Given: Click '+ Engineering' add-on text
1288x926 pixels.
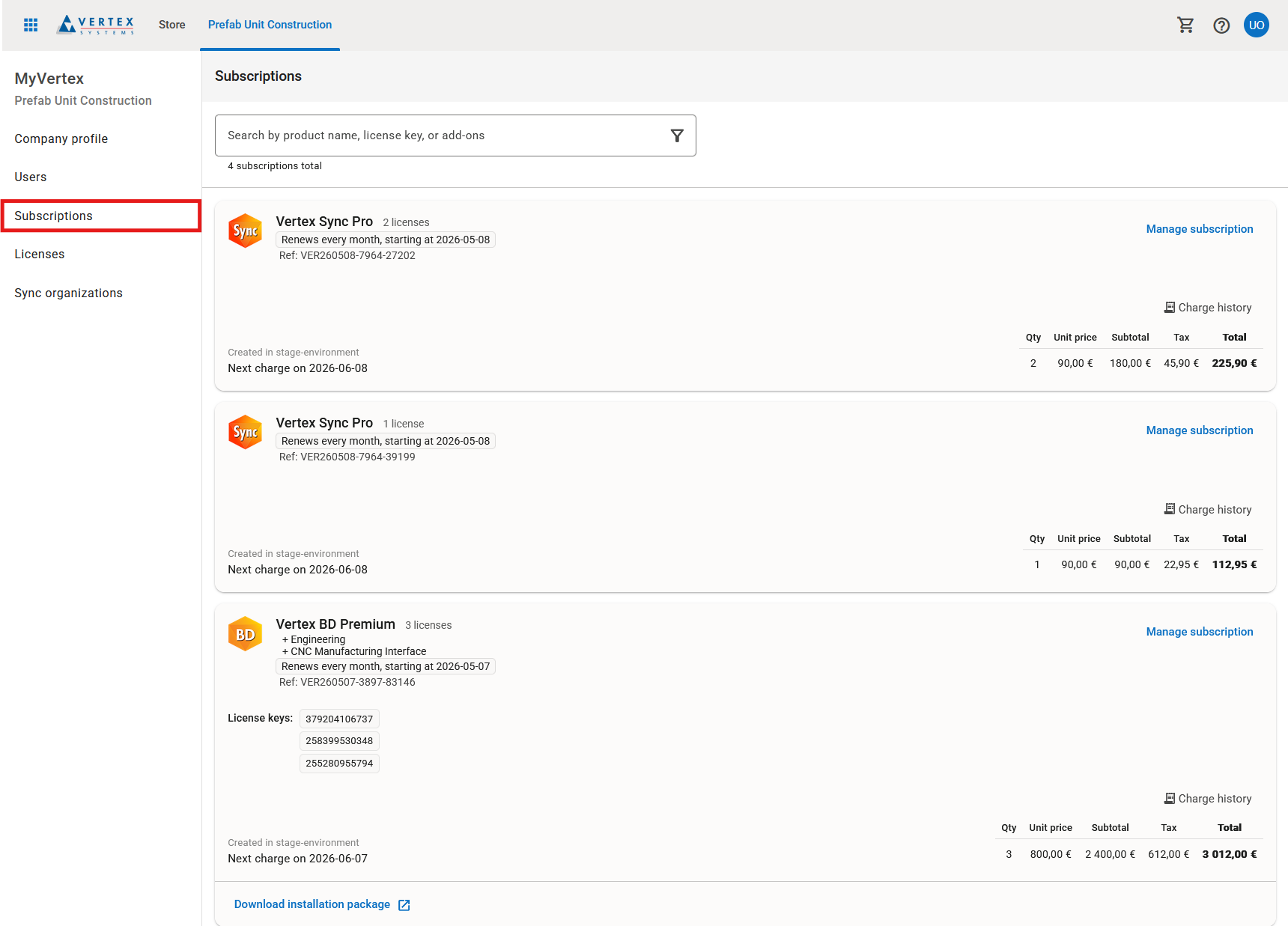Looking at the screenshot, I should point(314,639).
